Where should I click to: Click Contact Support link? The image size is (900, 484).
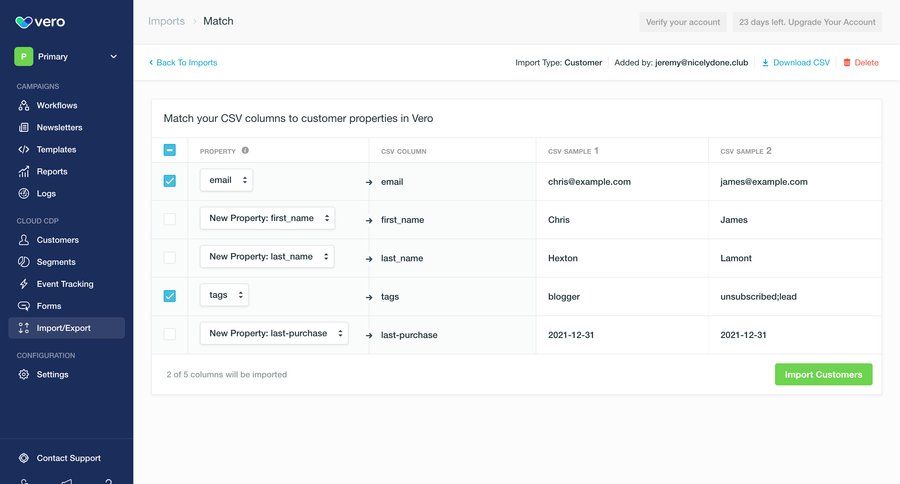[x=68, y=458]
